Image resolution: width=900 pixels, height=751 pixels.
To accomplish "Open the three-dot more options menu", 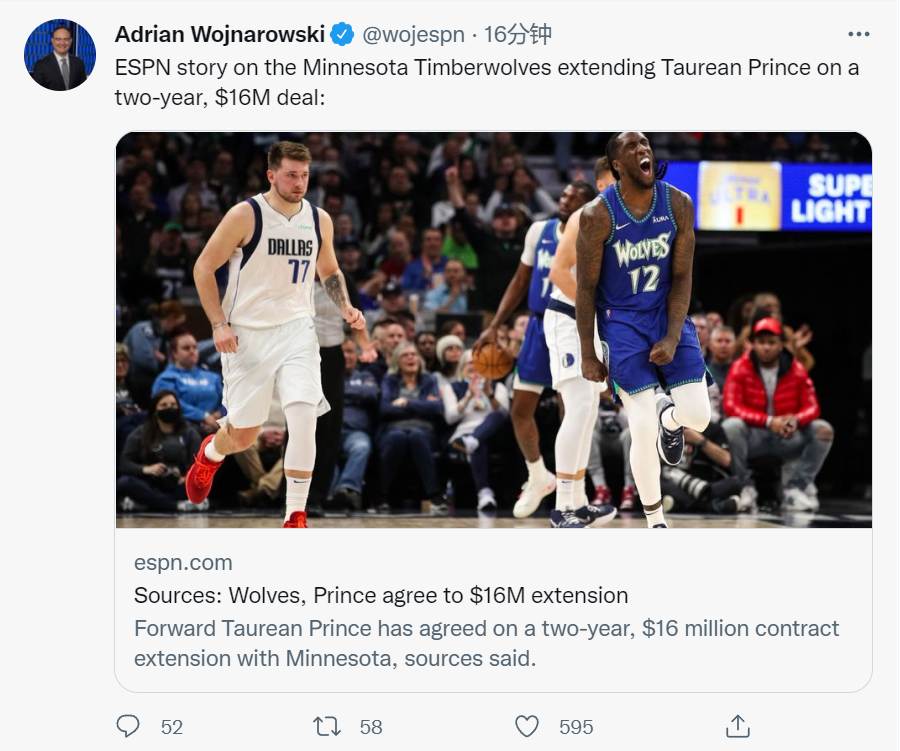I will click(858, 34).
